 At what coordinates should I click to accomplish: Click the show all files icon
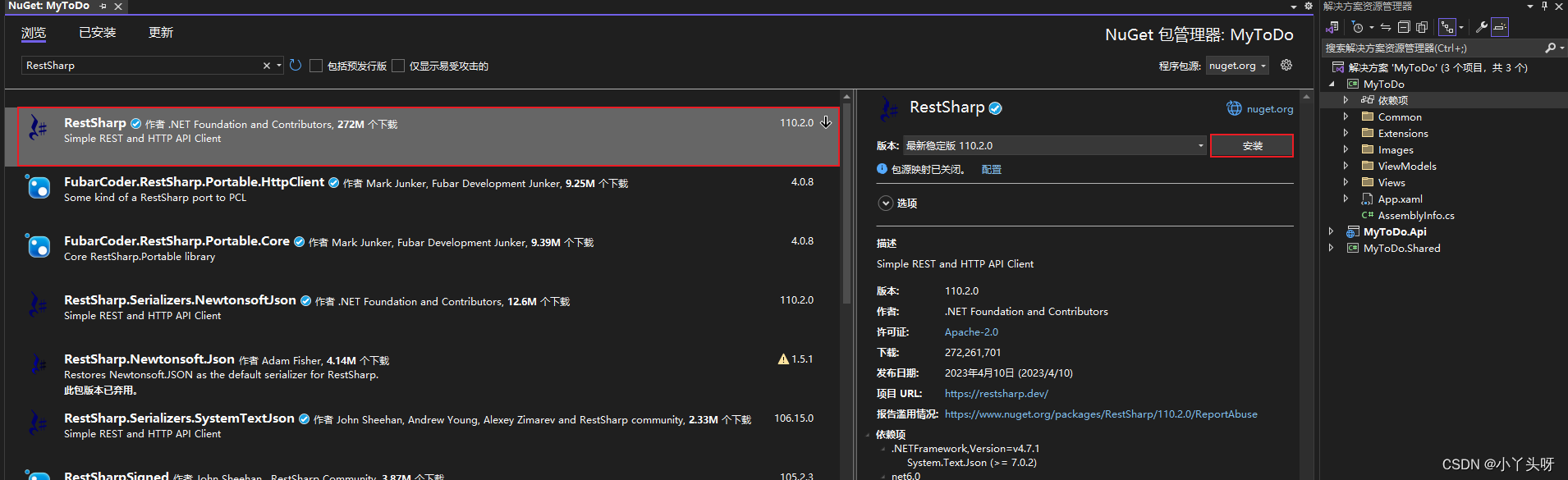pos(1422,27)
